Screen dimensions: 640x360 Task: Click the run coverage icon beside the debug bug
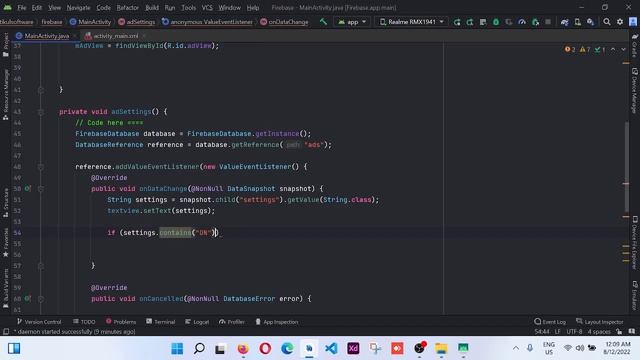click(509, 22)
